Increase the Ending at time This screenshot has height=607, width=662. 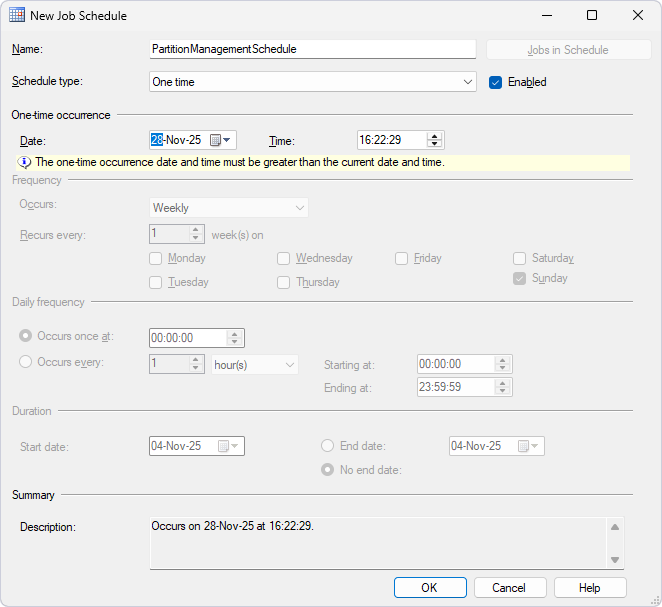coord(502,383)
